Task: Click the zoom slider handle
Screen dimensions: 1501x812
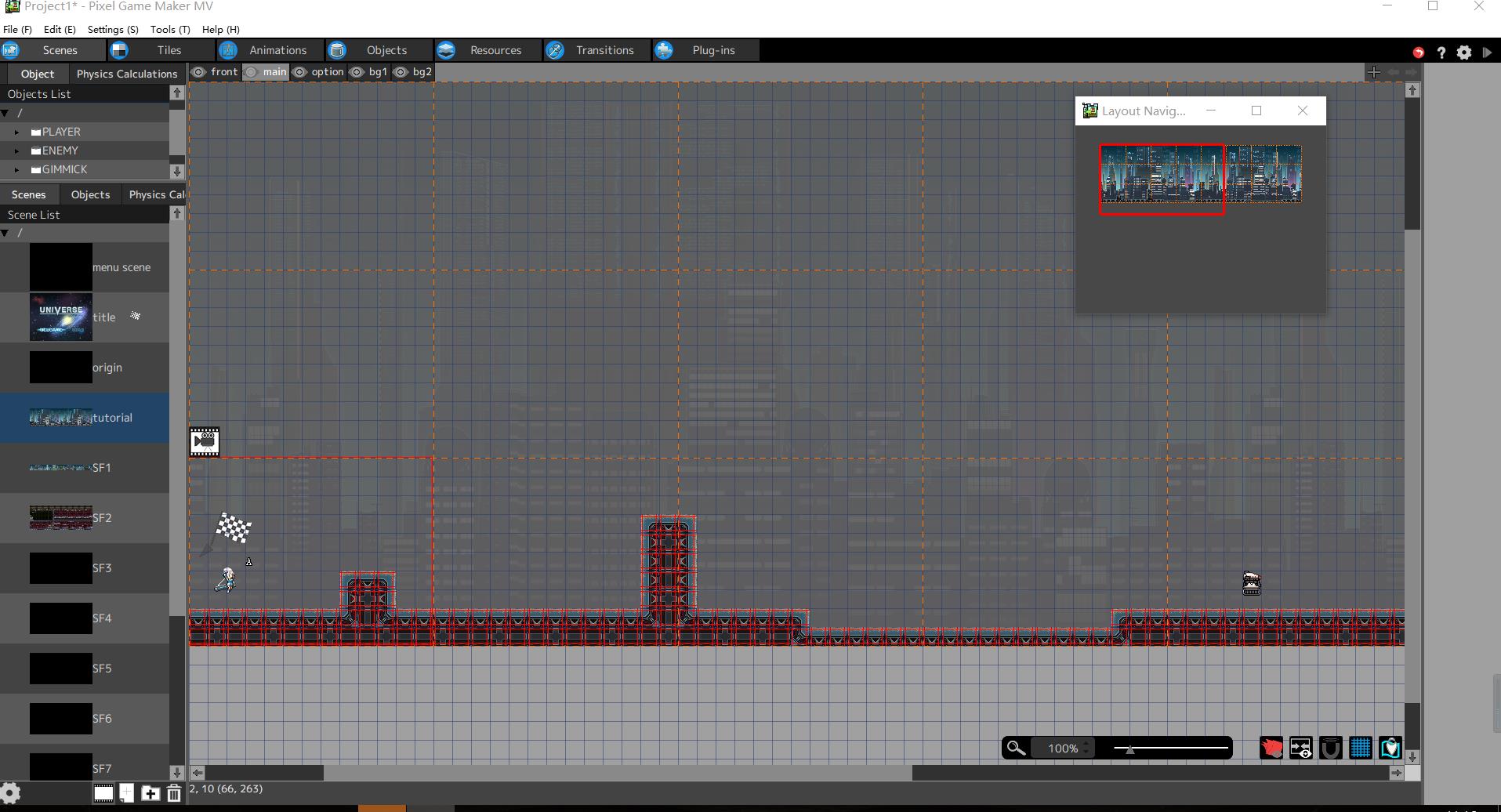Action: coord(1129,749)
